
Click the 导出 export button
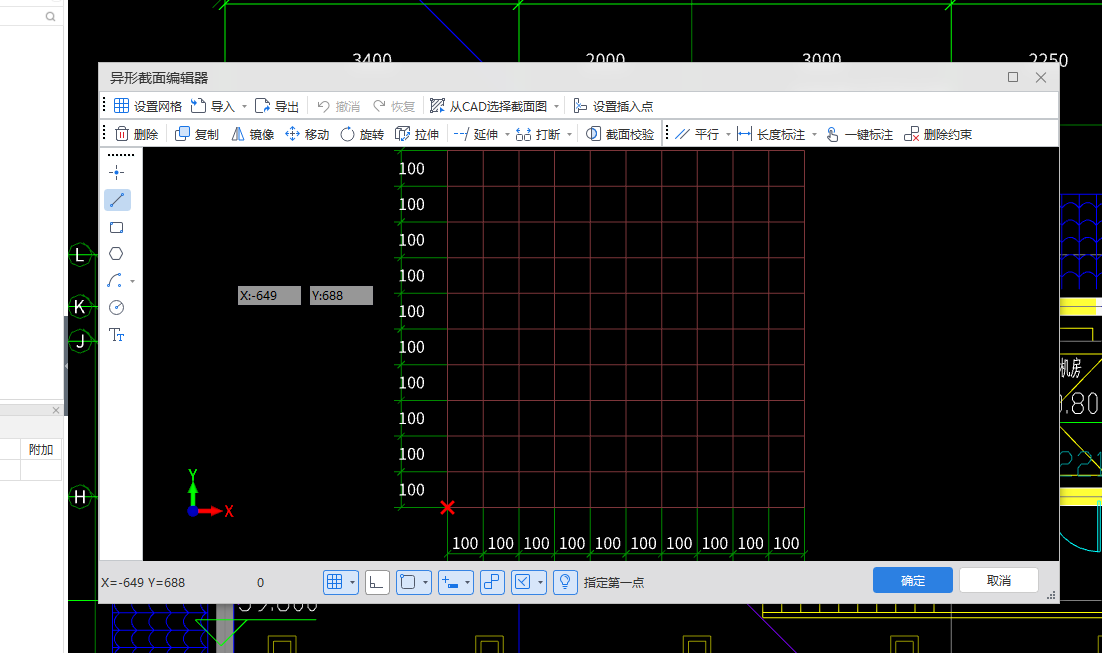point(277,106)
